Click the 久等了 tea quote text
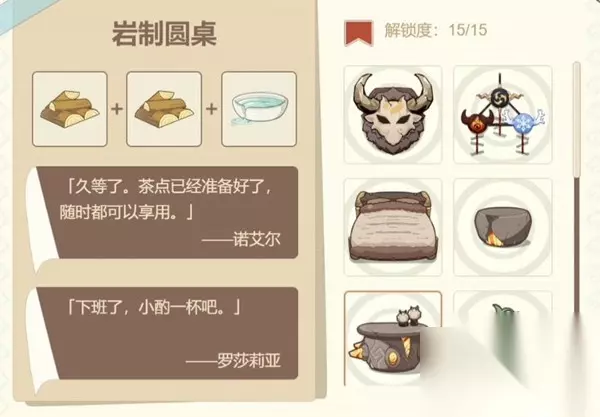 (167, 199)
